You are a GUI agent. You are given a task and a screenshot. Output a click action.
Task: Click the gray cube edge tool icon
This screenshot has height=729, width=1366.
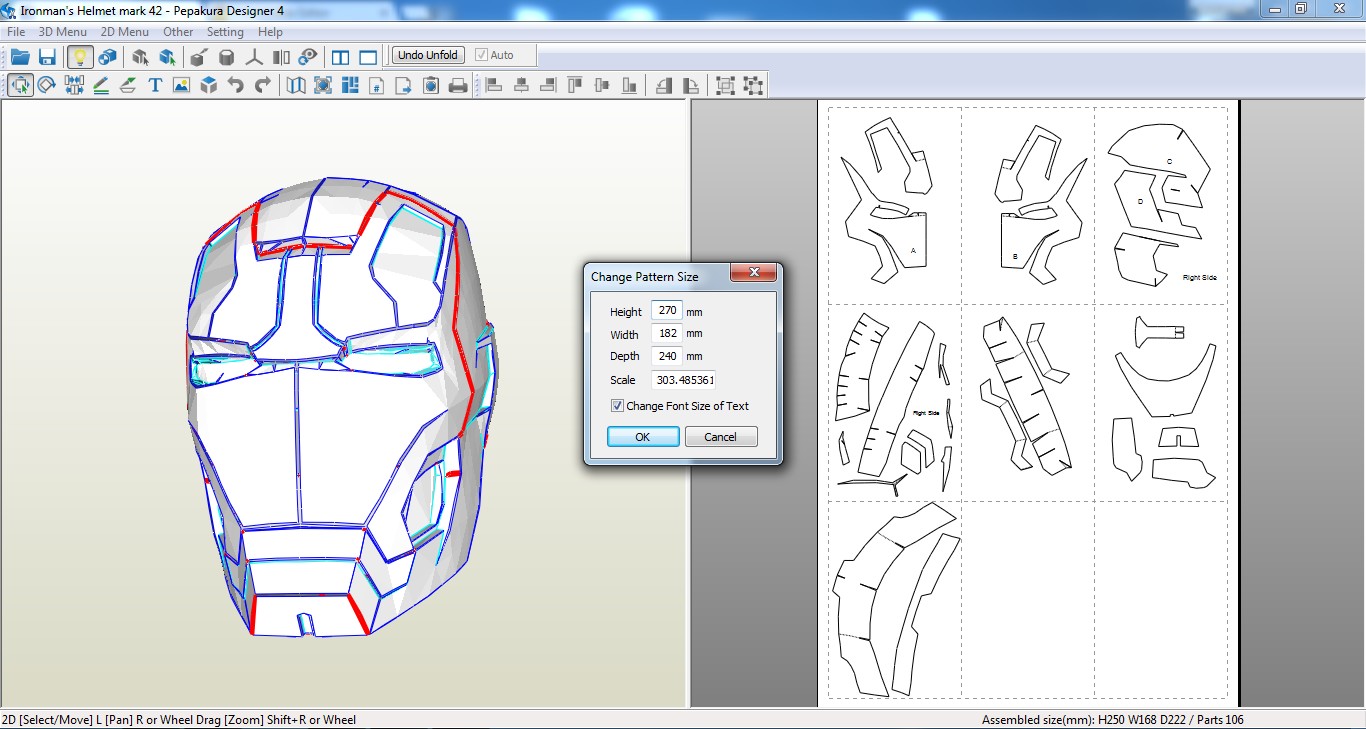click(199, 56)
